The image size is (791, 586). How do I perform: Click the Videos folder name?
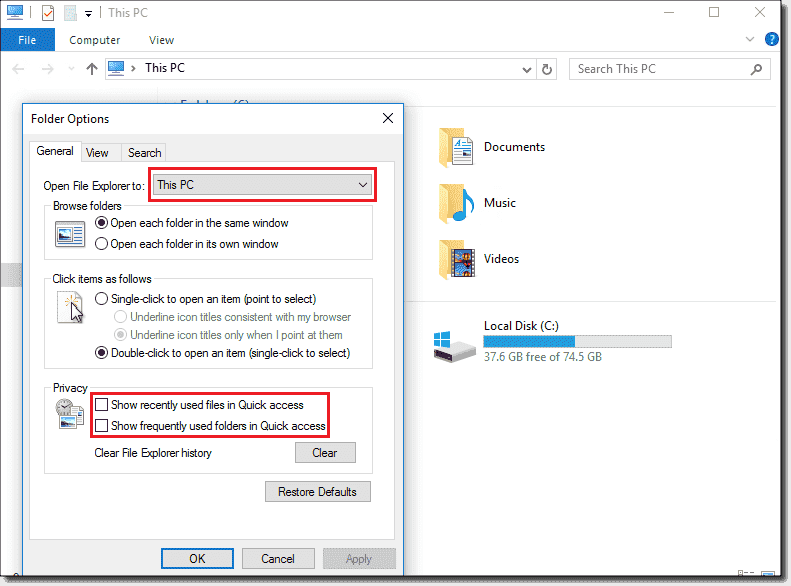pos(501,259)
